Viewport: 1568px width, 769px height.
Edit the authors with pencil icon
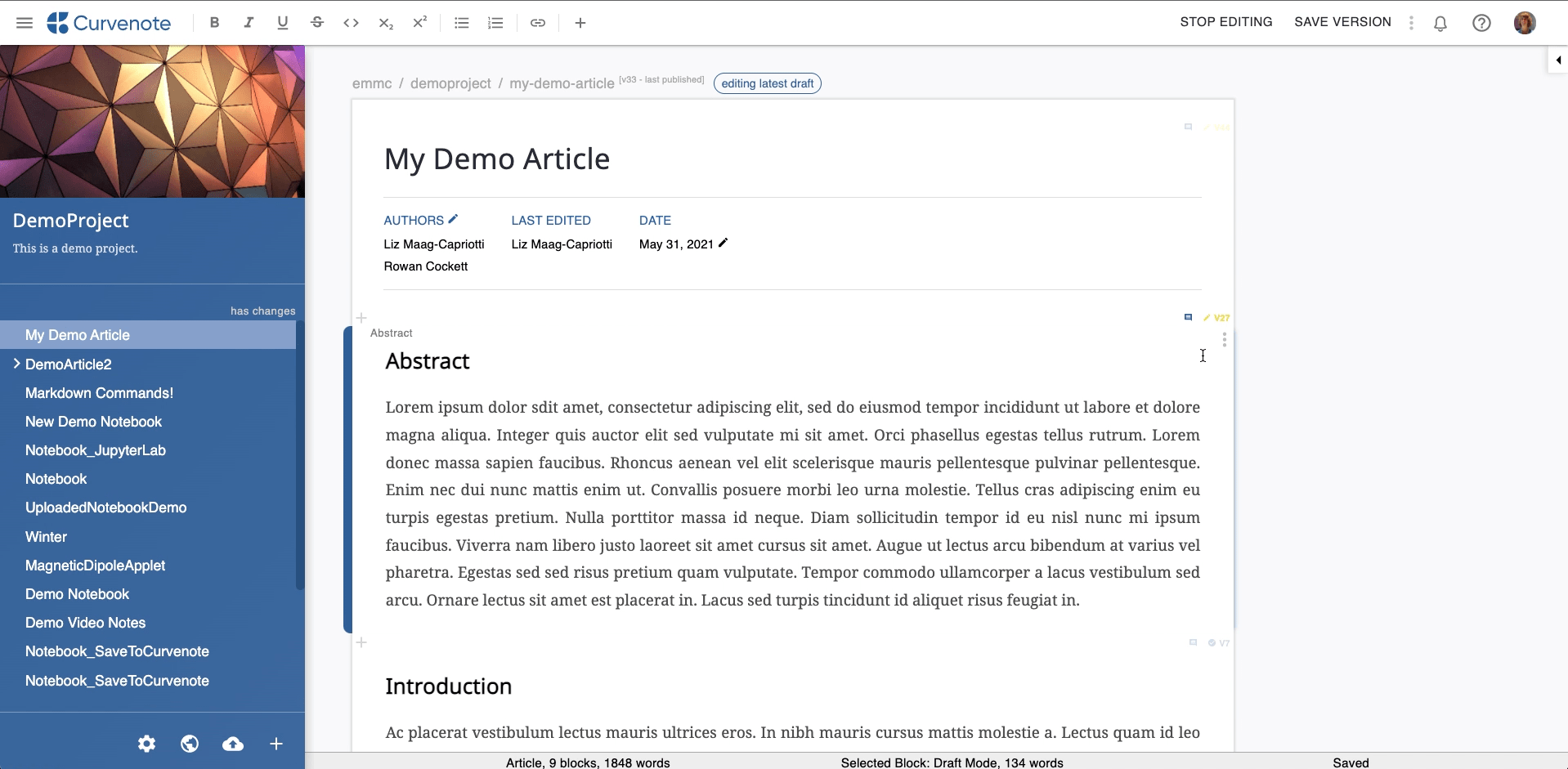(454, 219)
